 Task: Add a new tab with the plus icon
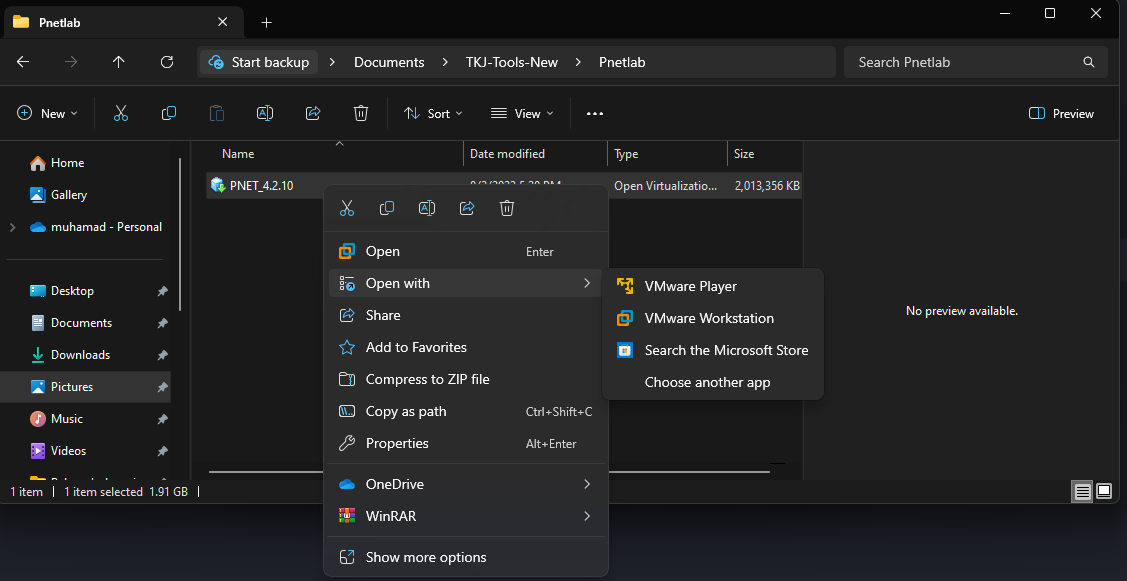[x=267, y=22]
